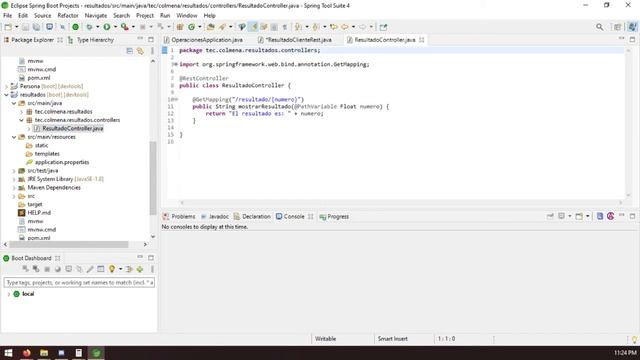
Task: Open the Project menu
Action: click(144, 16)
